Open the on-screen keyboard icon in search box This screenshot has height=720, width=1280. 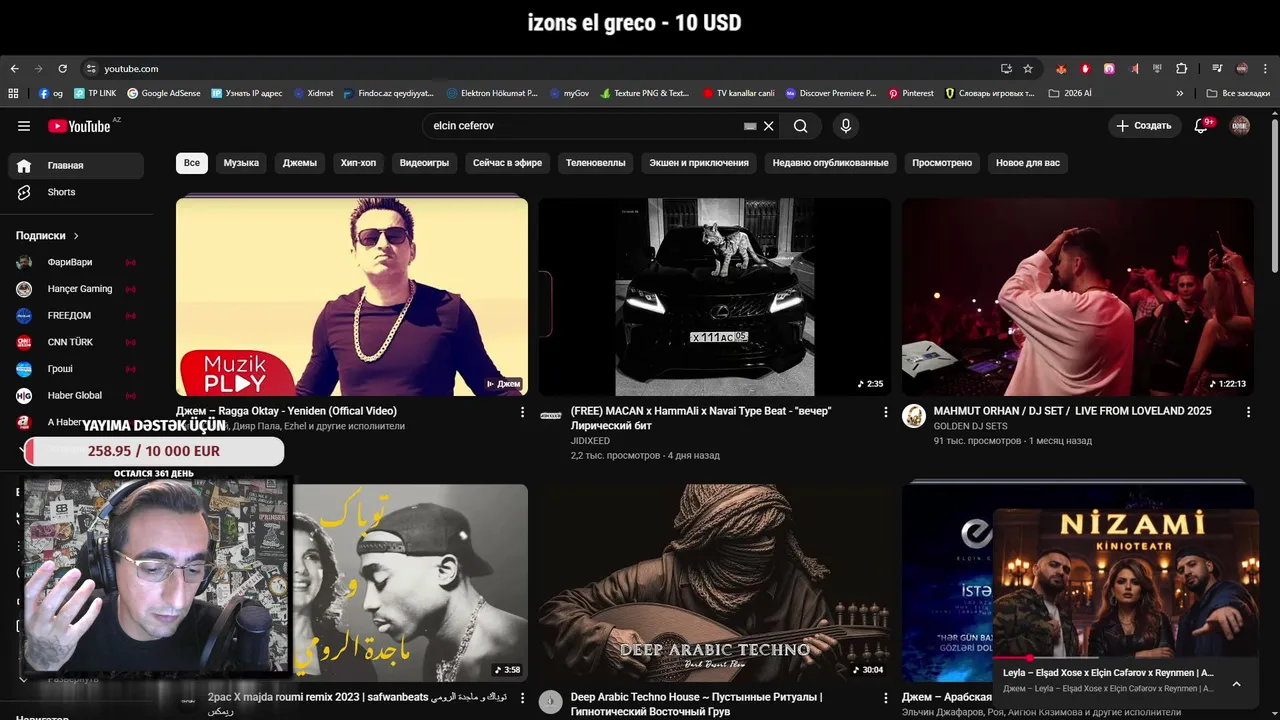[750, 126]
